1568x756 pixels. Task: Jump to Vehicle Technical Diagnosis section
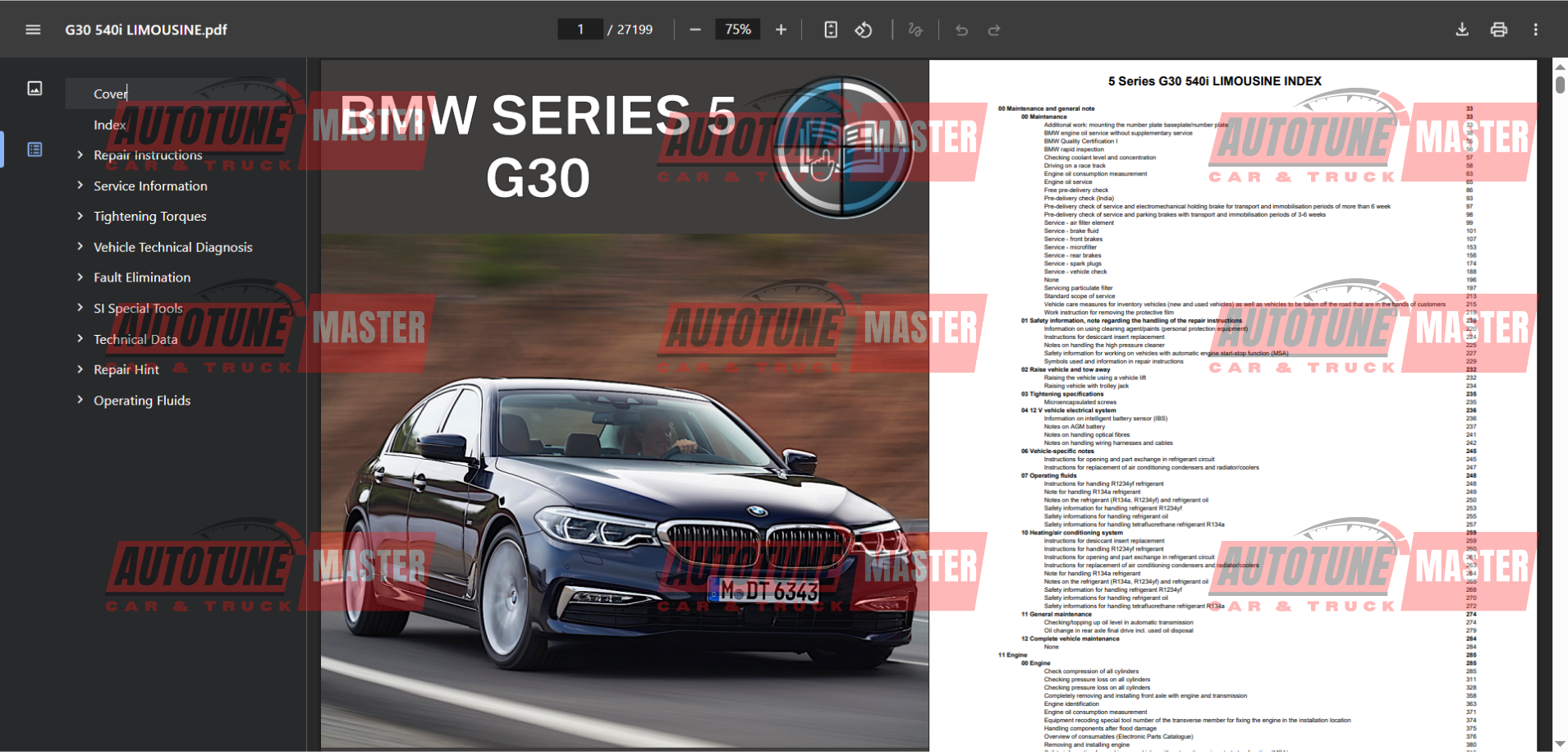tap(172, 247)
